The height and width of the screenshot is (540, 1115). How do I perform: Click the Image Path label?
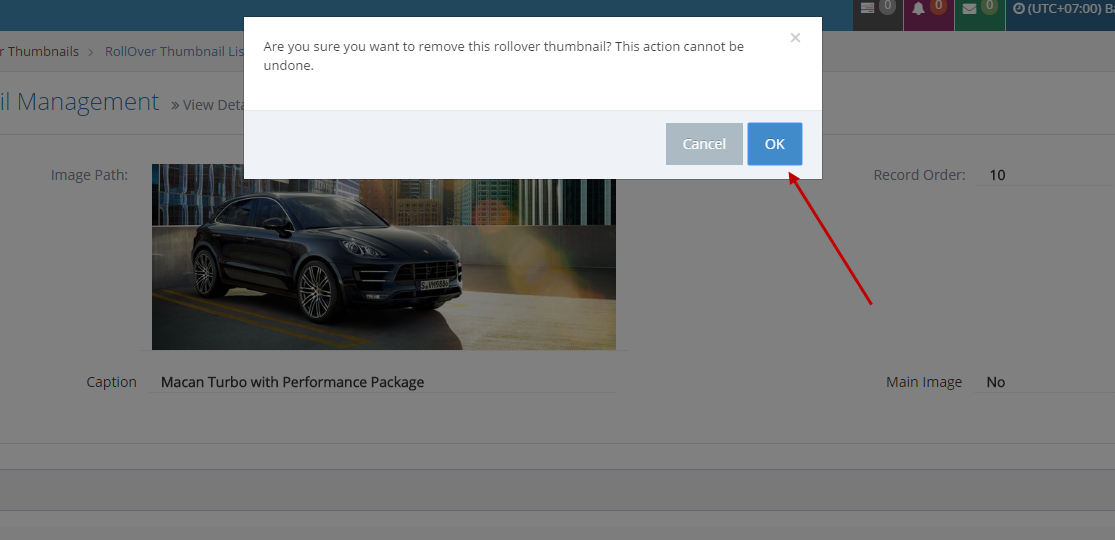point(89,175)
